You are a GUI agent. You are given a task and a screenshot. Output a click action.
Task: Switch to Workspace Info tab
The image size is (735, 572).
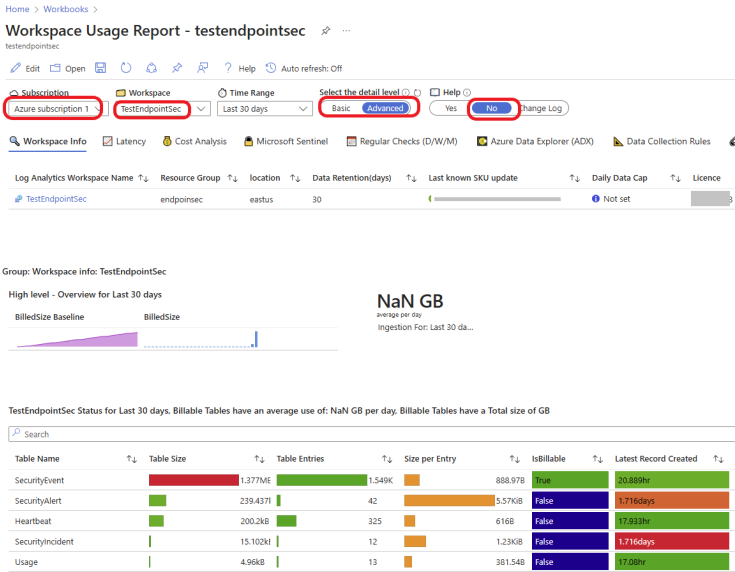pyautogui.click(x=48, y=141)
